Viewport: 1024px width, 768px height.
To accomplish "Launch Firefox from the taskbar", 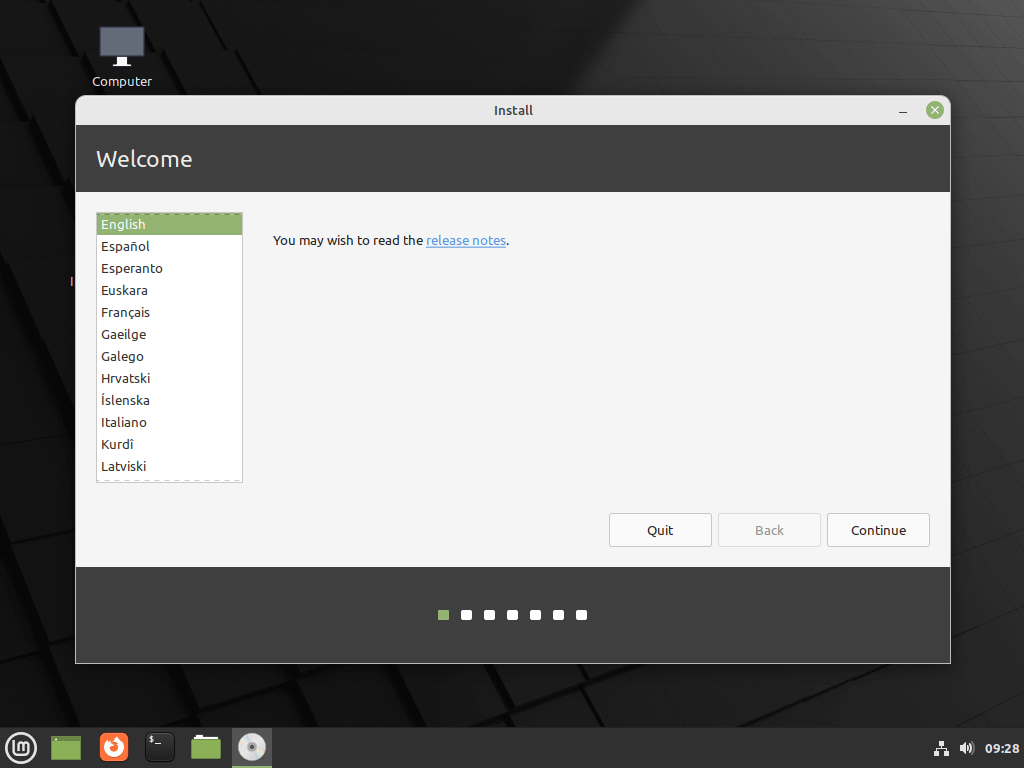I will pos(114,747).
